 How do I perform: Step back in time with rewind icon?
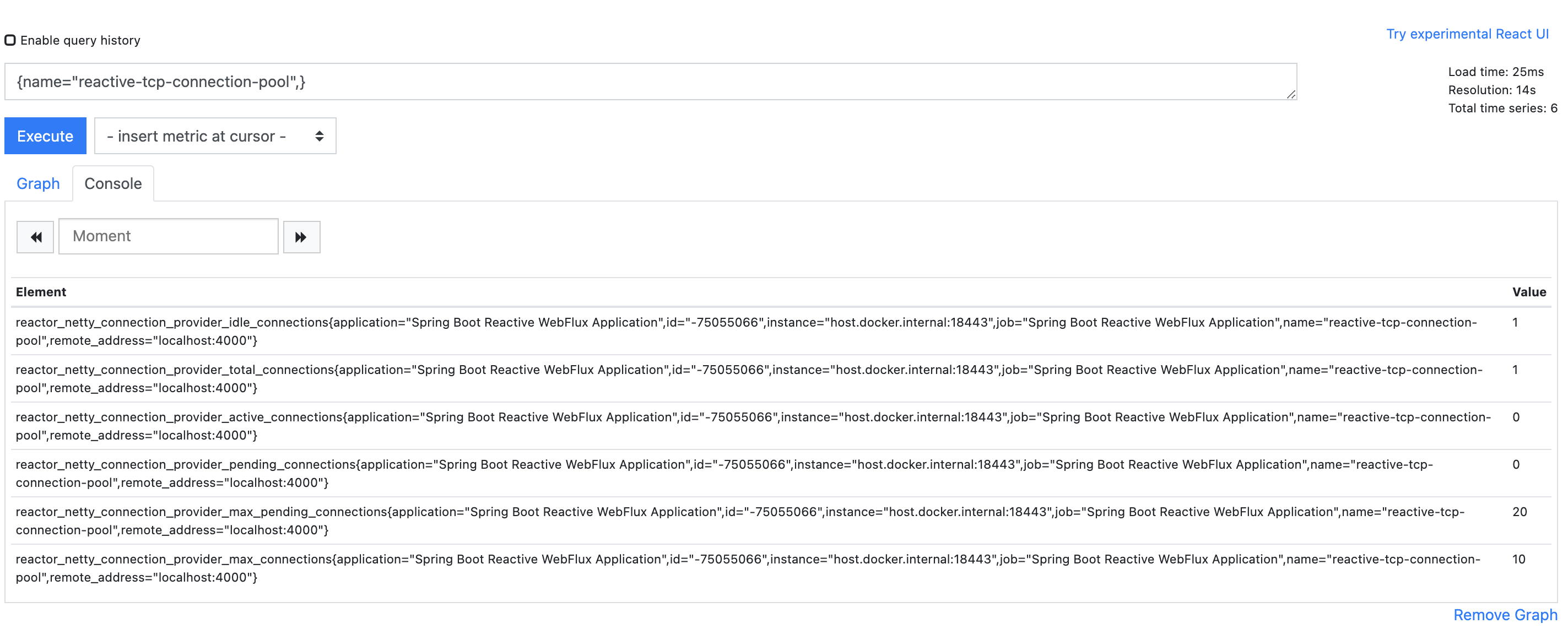point(35,237)
